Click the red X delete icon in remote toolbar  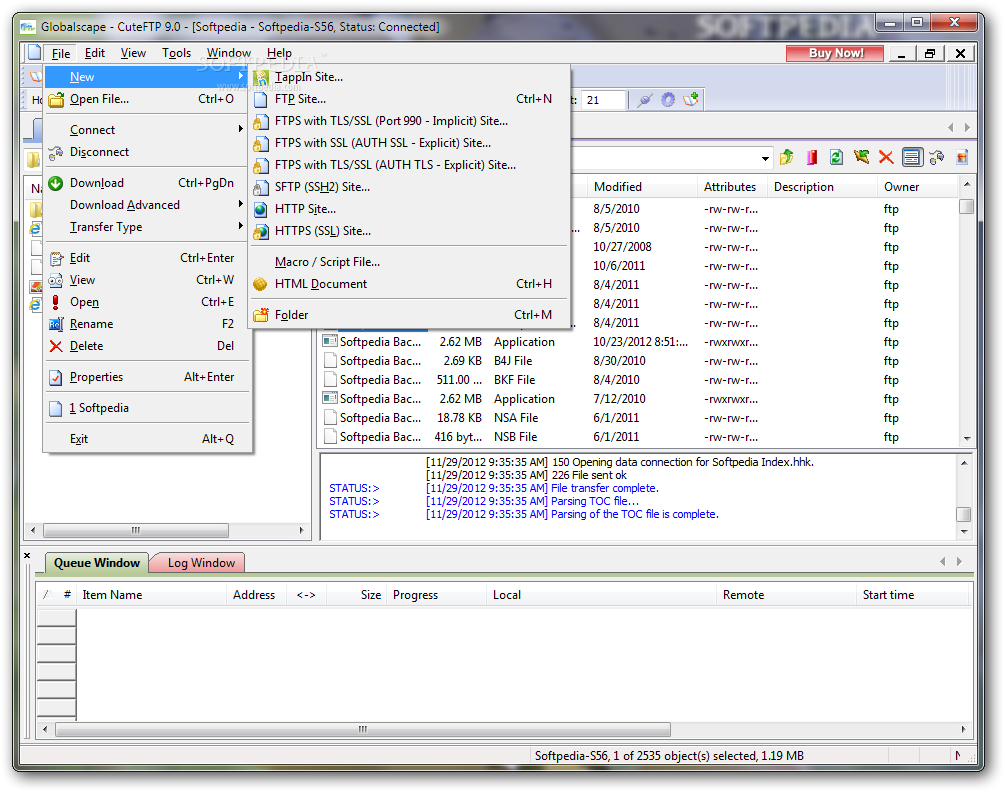pos(886,157)
